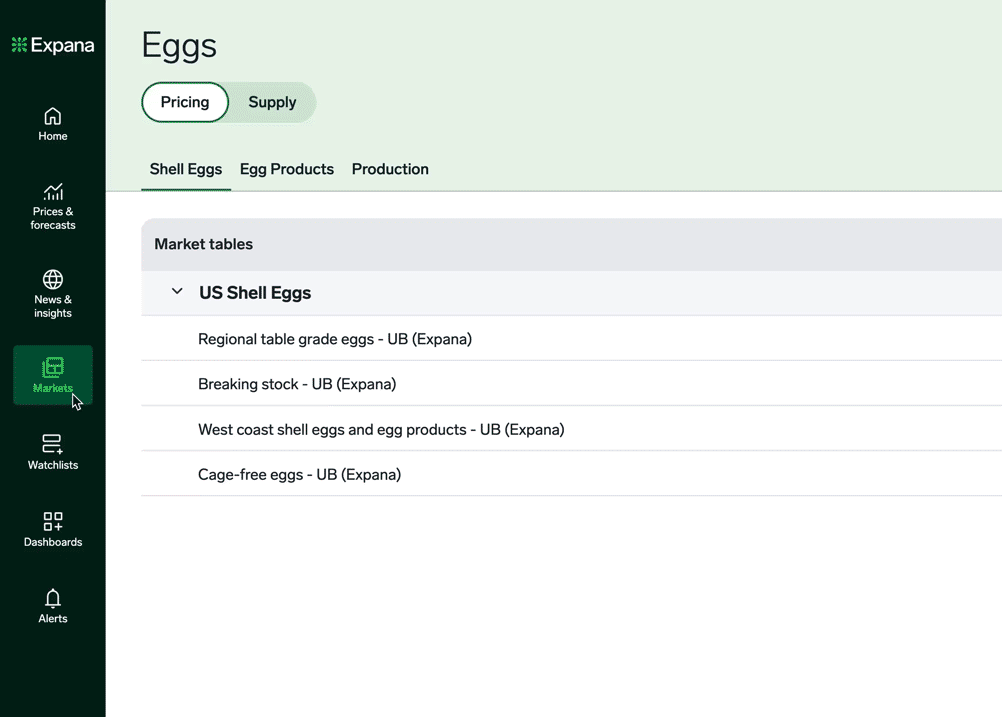Select the Markets sidebar icon
Image resolution: width=1002 pixels, height=717 pixels.
point(52,367)
